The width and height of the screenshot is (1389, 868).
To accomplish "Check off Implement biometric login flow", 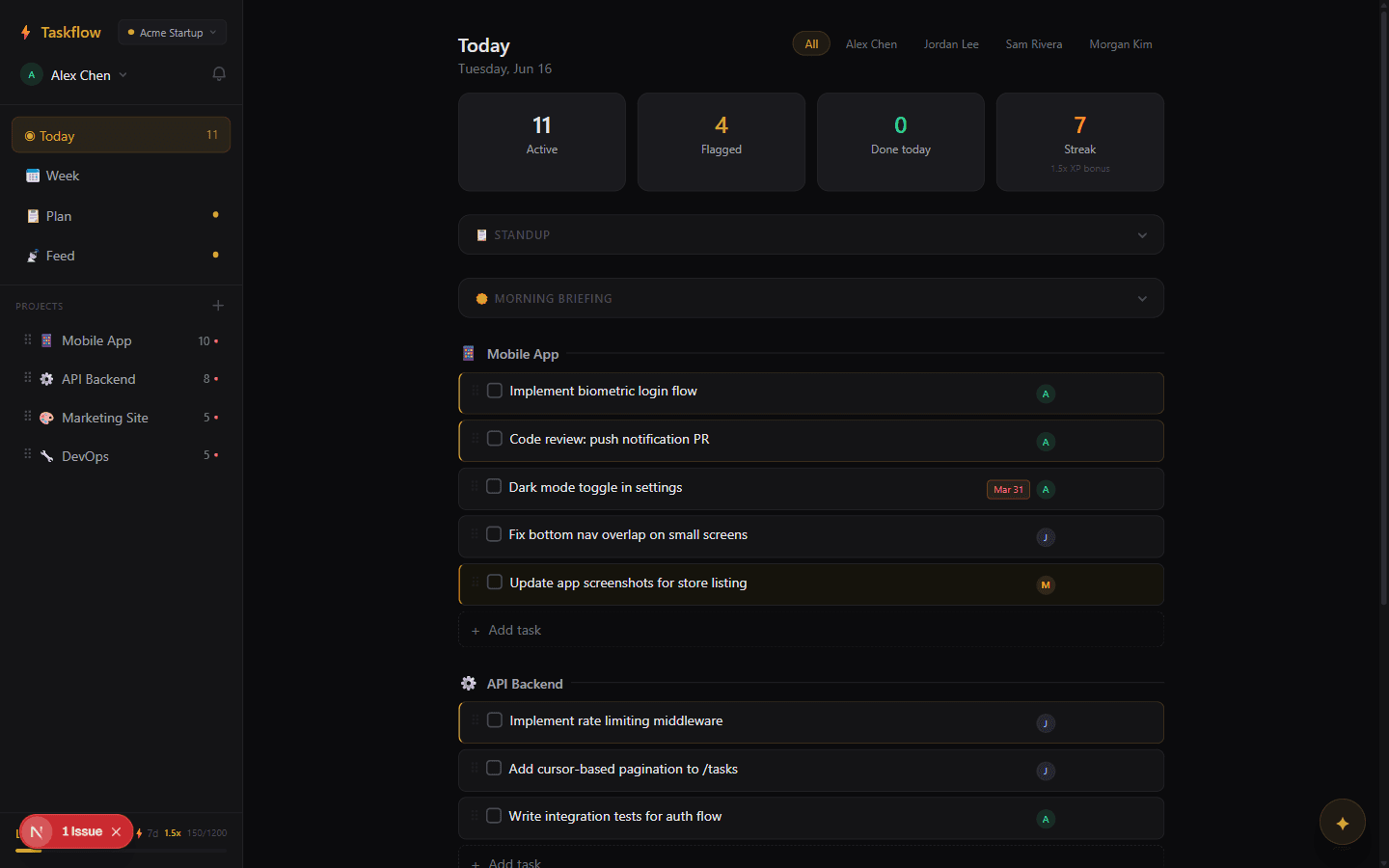I will 495,391.
